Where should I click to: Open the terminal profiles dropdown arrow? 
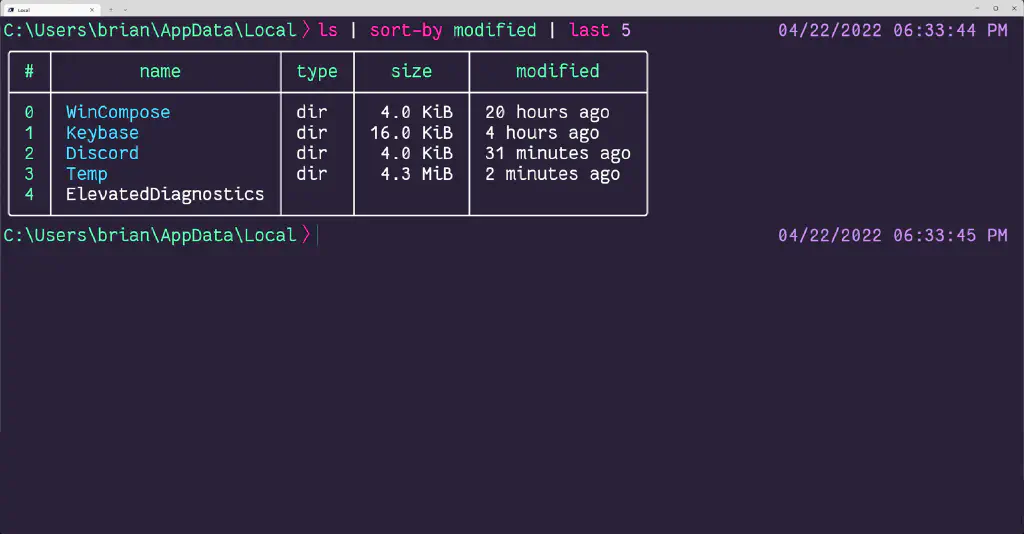click(x=125, y=9)
